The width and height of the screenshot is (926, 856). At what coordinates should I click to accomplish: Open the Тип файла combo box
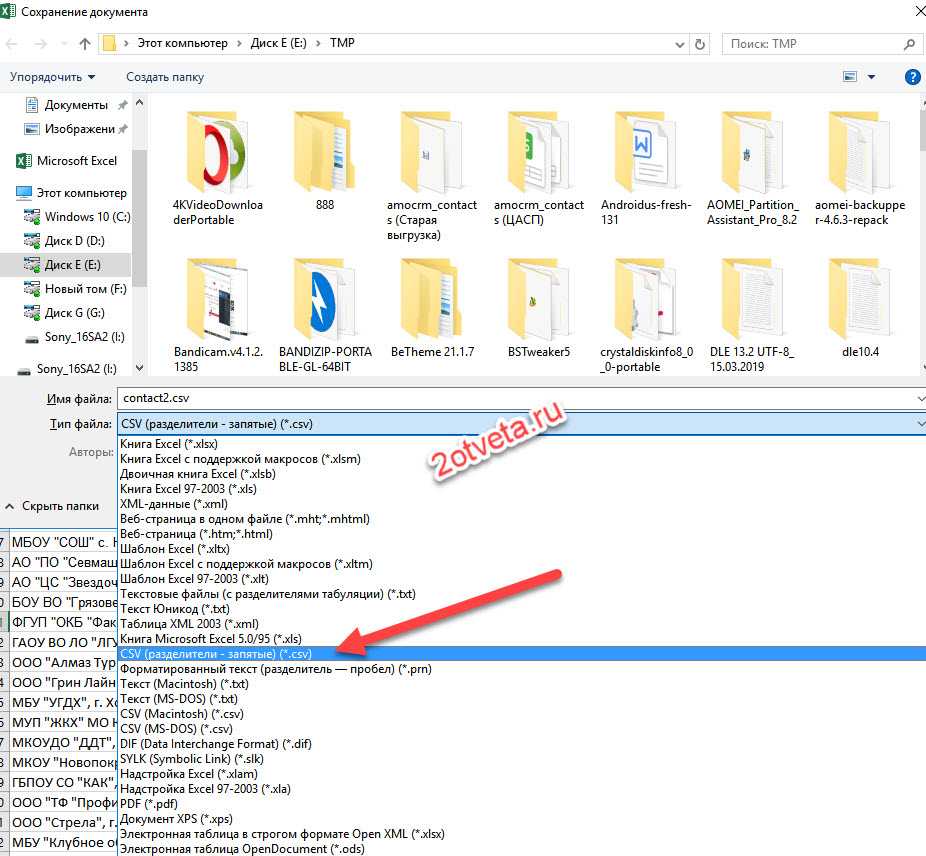(x=521, y=424)
